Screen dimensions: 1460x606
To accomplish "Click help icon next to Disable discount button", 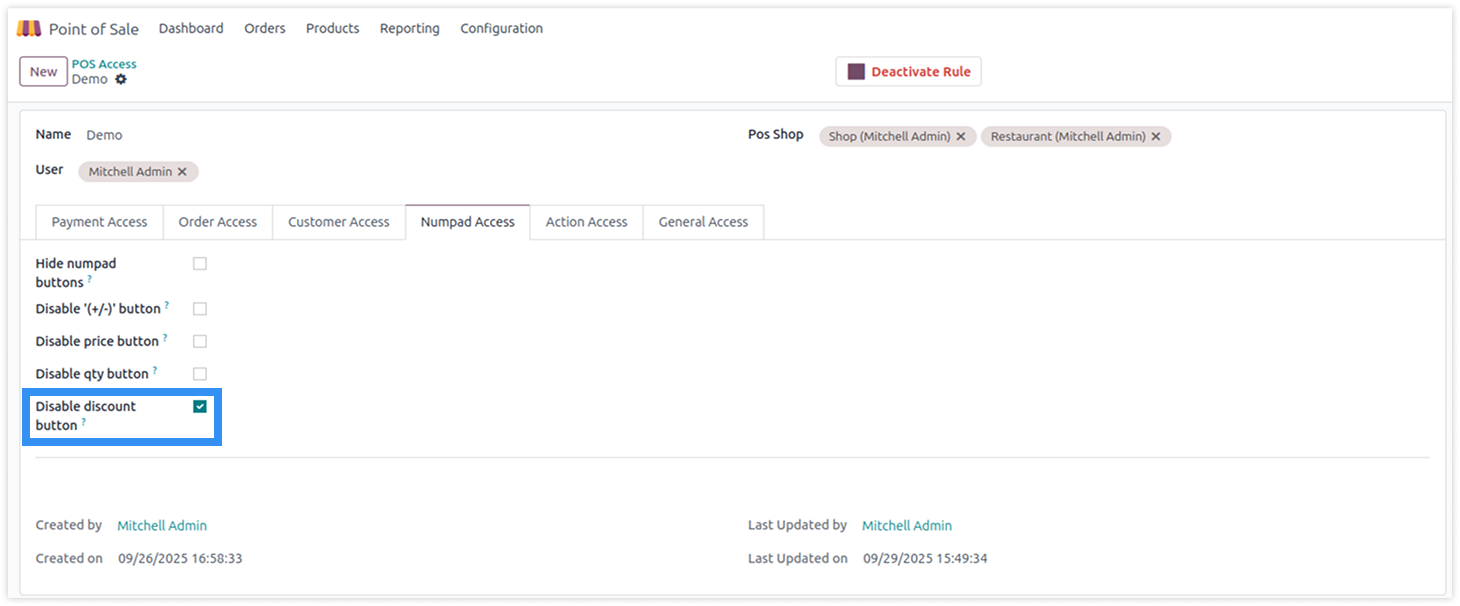I will [83, 423].
